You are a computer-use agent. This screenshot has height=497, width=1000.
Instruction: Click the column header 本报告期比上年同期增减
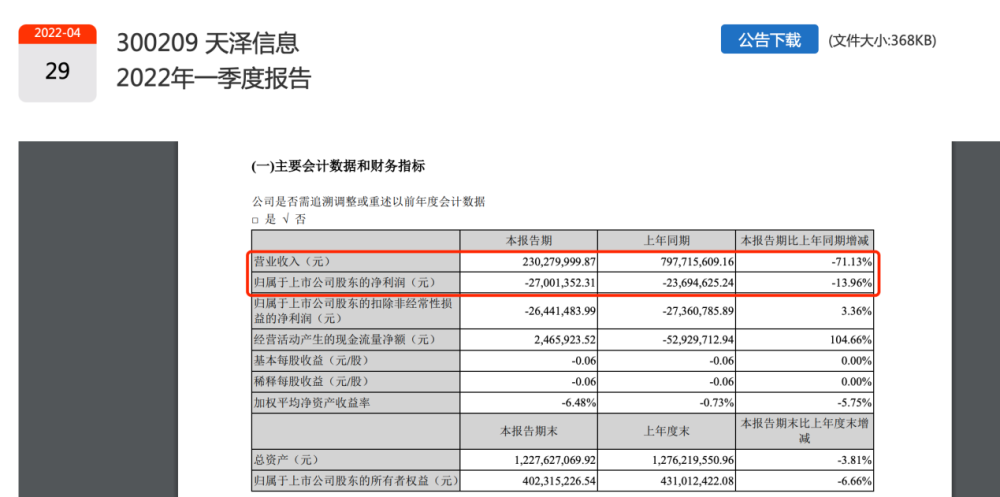804,241
